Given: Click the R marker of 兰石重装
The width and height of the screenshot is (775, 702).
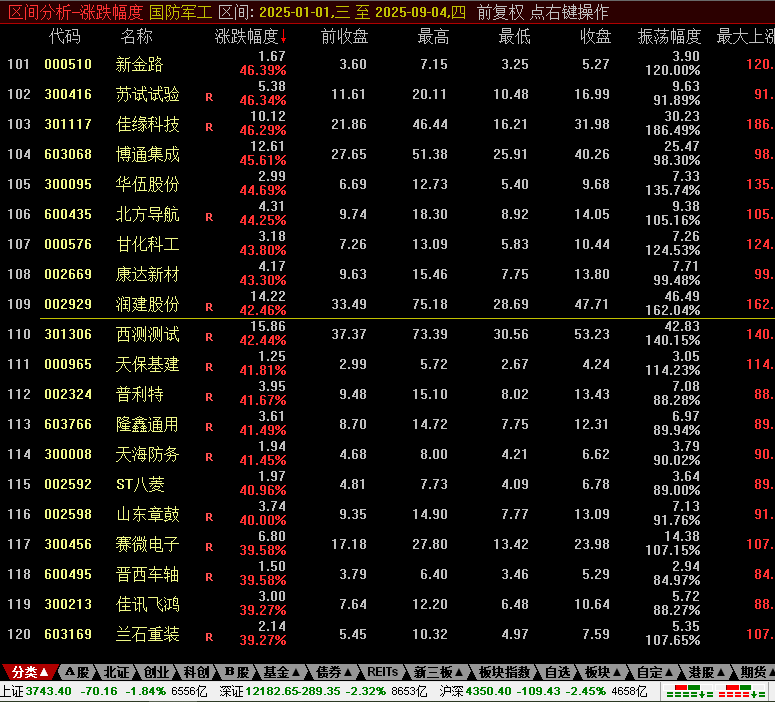Looking at the screenshot, I should [x=209, y=637].
